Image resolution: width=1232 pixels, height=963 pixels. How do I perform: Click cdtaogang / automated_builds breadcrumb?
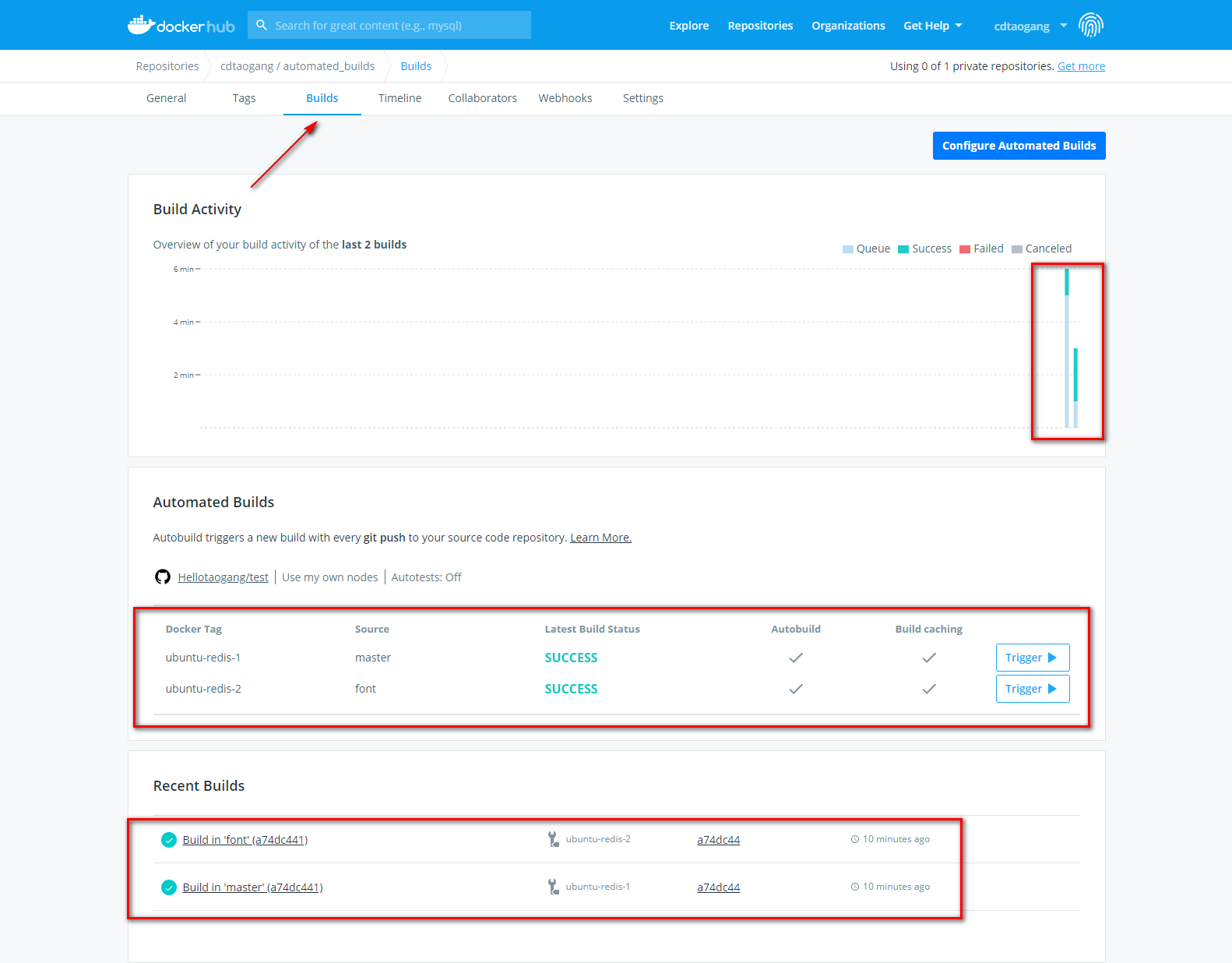tap(297, 66)
